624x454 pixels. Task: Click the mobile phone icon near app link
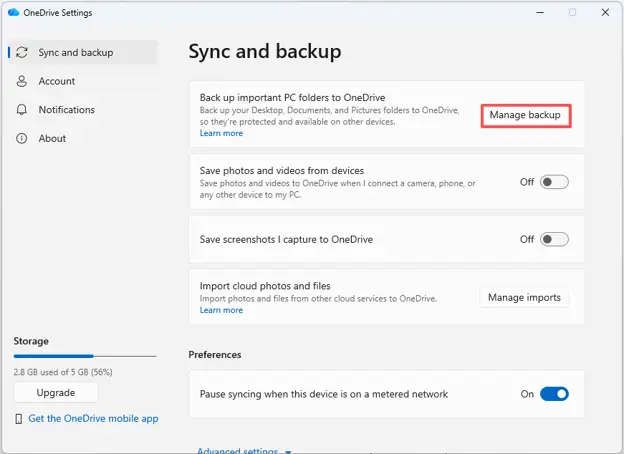point(18,419)
